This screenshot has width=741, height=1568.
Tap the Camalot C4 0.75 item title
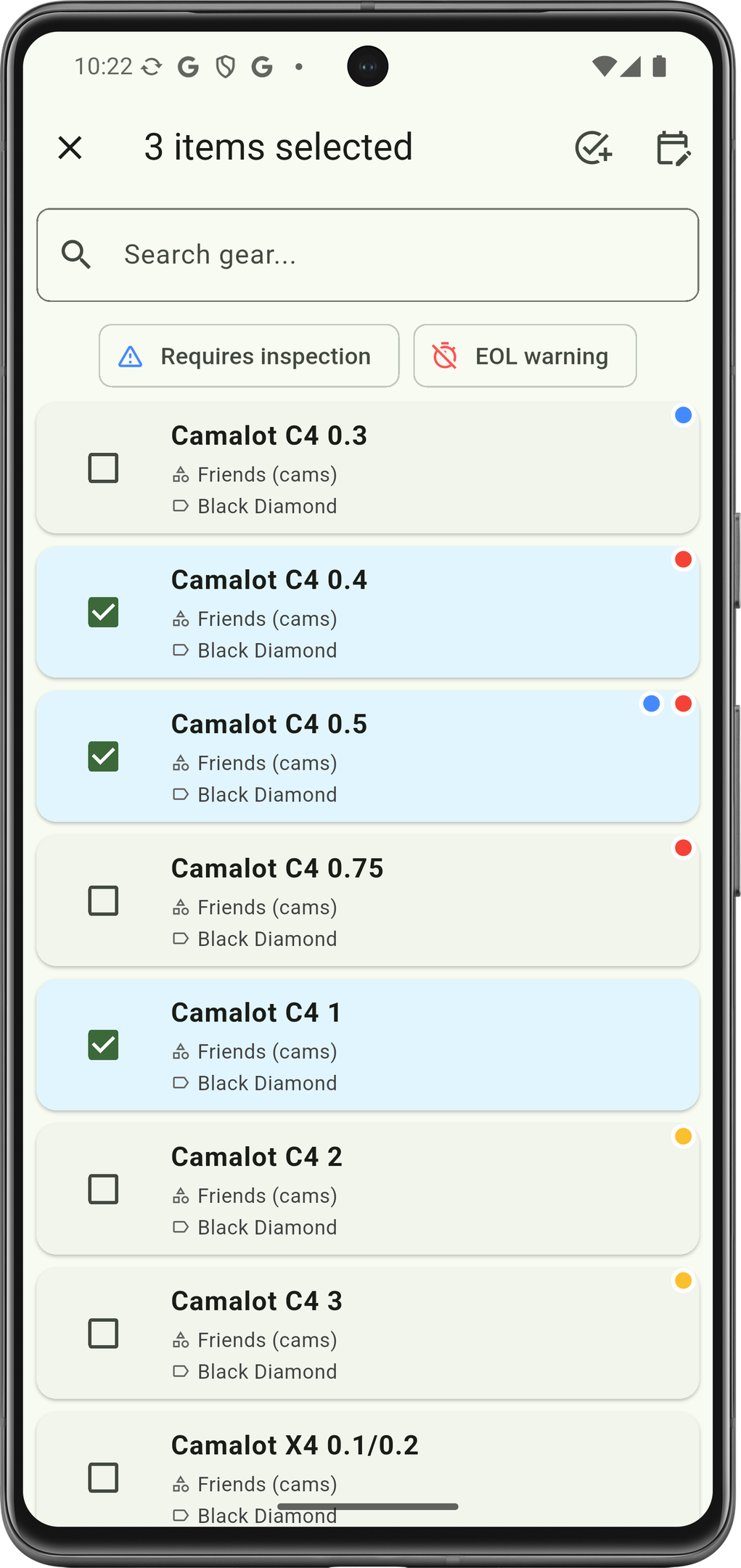(x=277, y=868)
